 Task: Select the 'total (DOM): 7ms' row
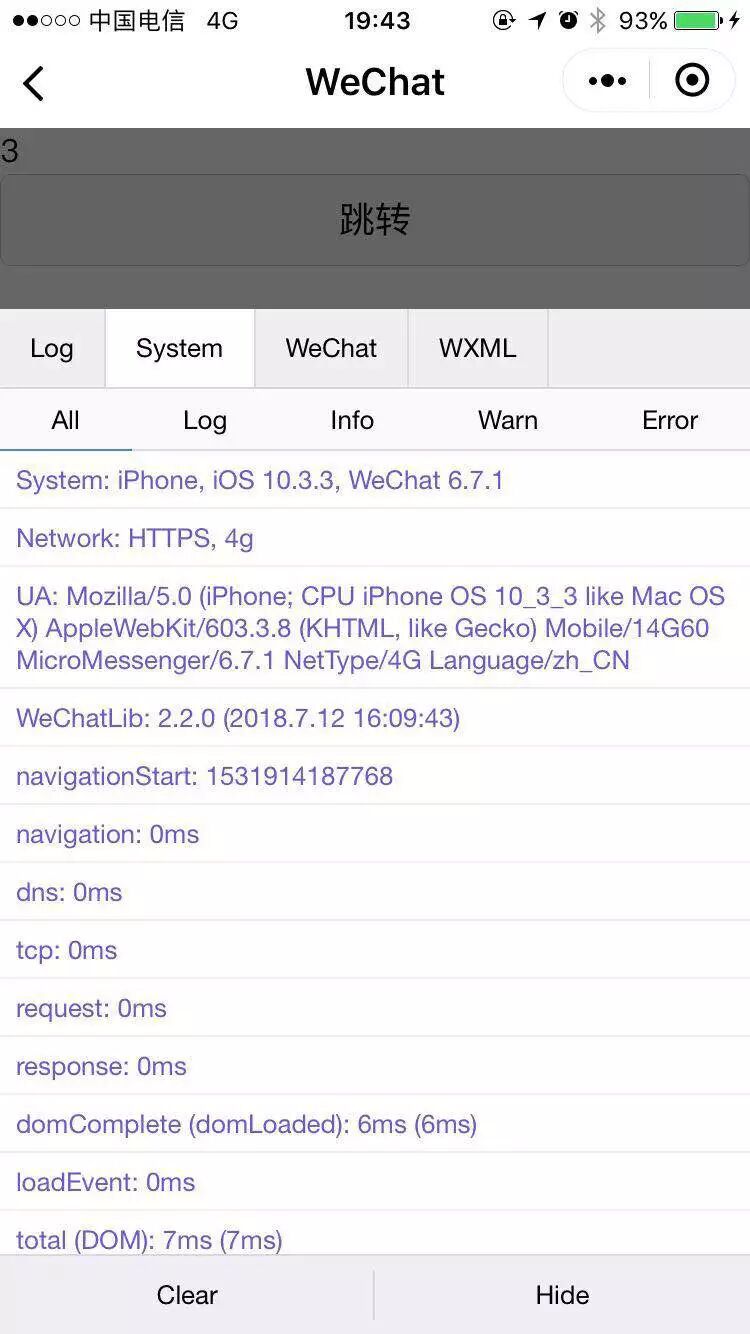375,1235
